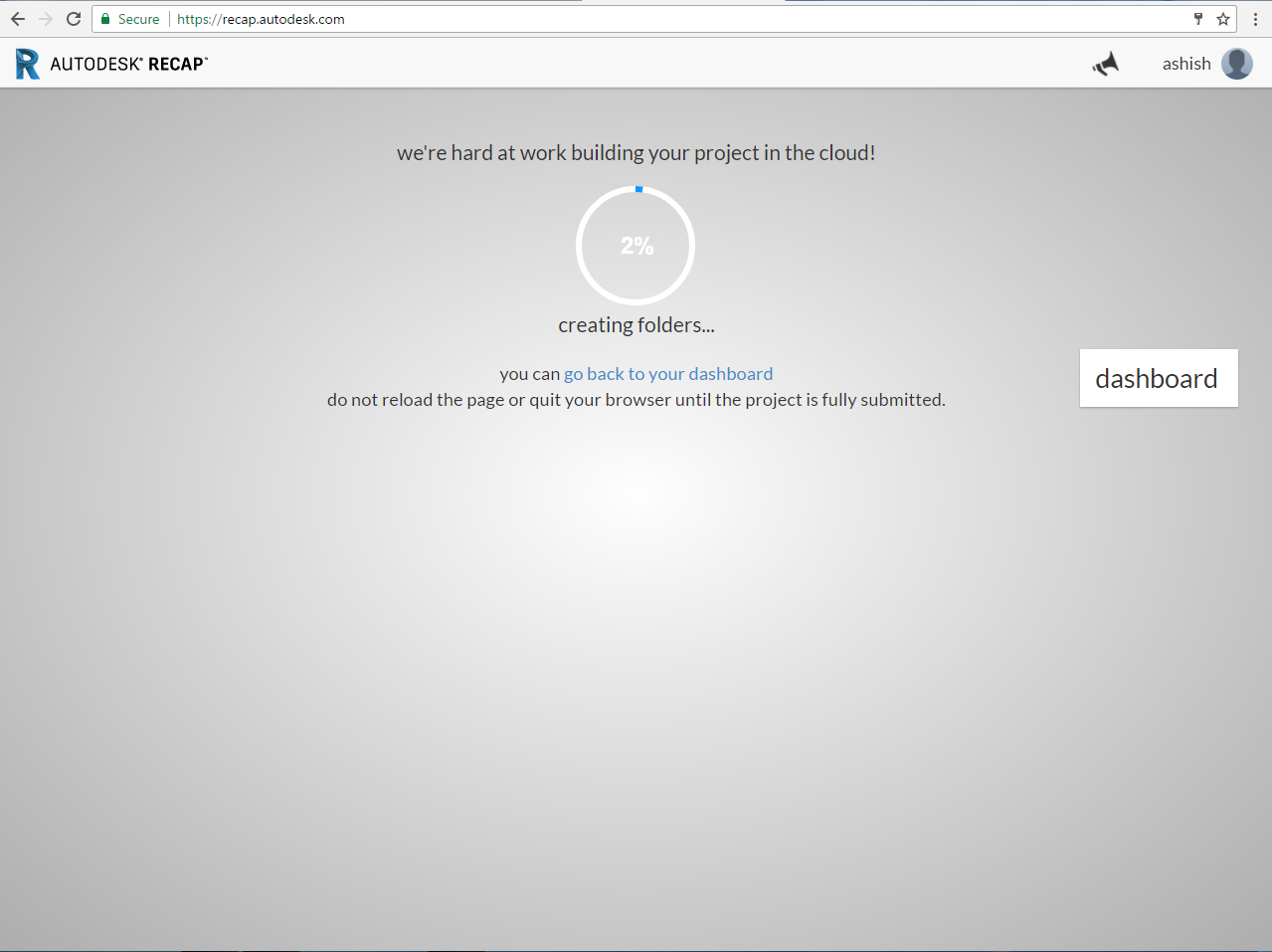Click the do not reload the page warning text
Viewport: 1272px width, 952px height.
pyautogui.click(x=636, y=400)
